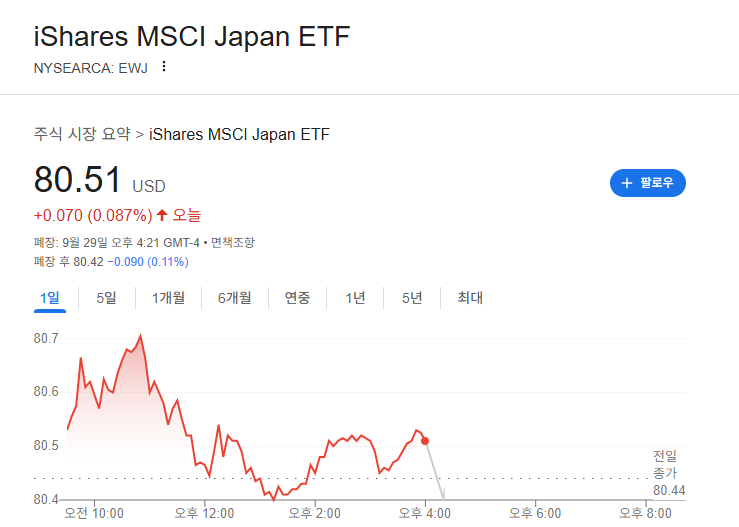Click the gray after-hours line segment
Viewport: 739px width, 527px height.
pos(435,470)
